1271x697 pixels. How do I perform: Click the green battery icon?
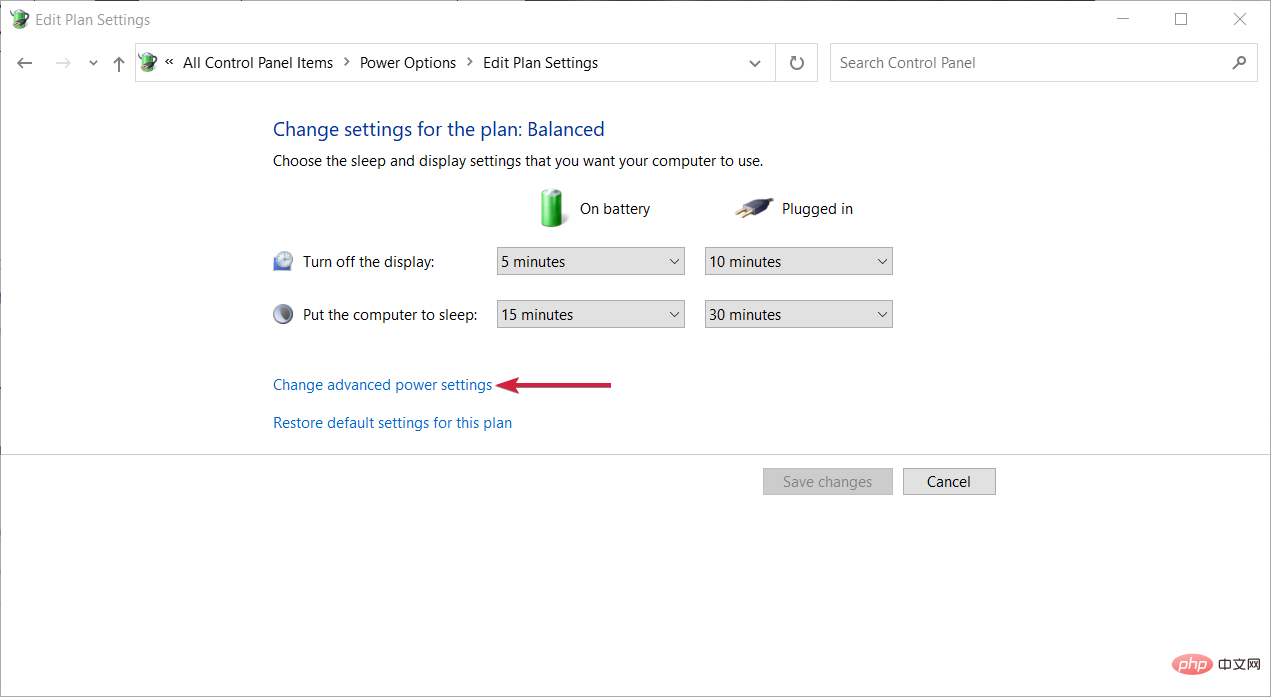551,208
